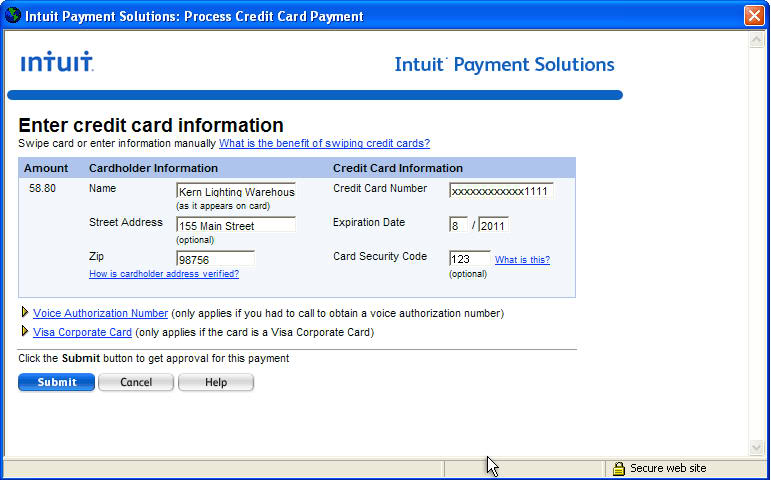Open 'How is cardholder address verified?' link
This screenshot has height=481, width=771.
click(163, 274)
